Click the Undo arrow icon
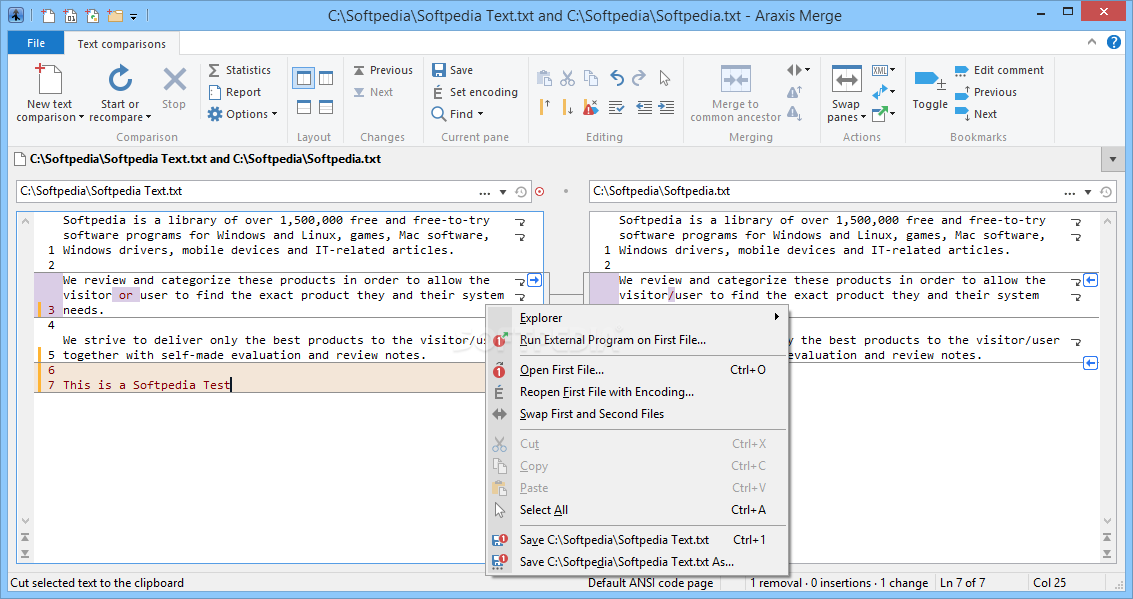 [x=616, y=77]
